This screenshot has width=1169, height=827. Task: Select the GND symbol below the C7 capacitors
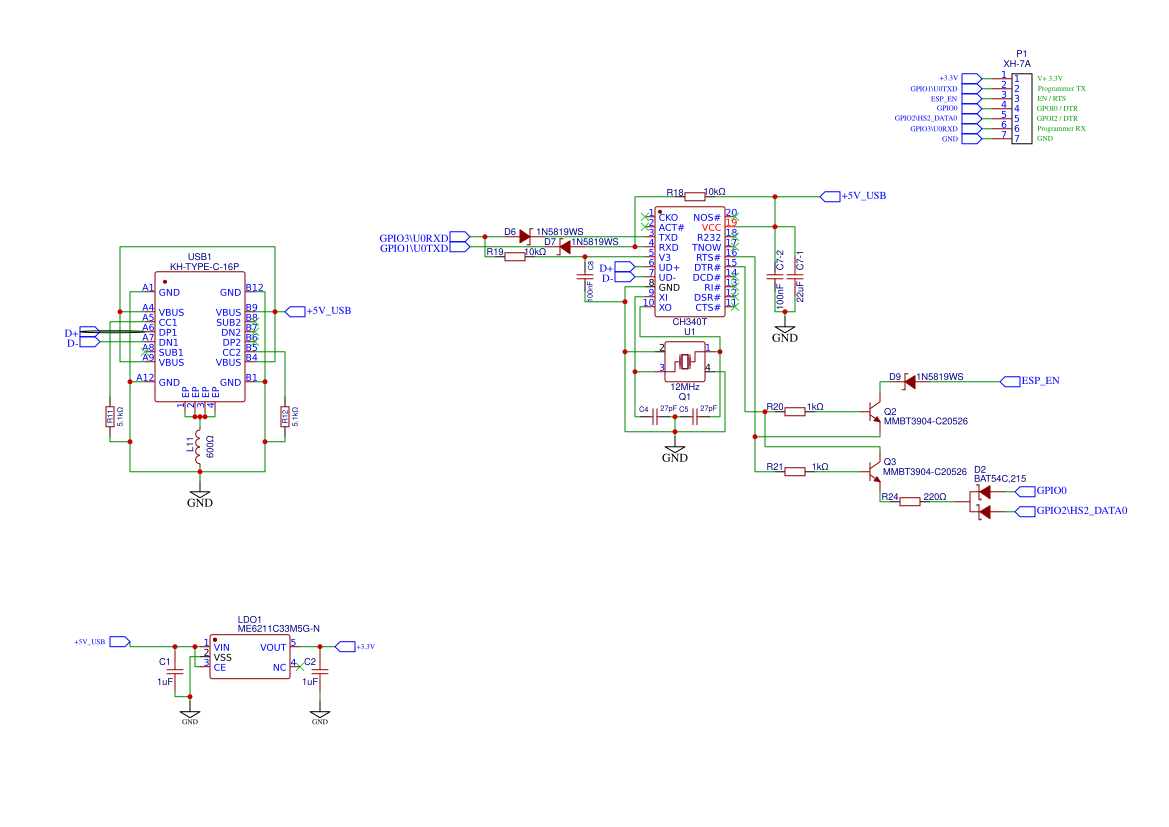tap(784, 333)
